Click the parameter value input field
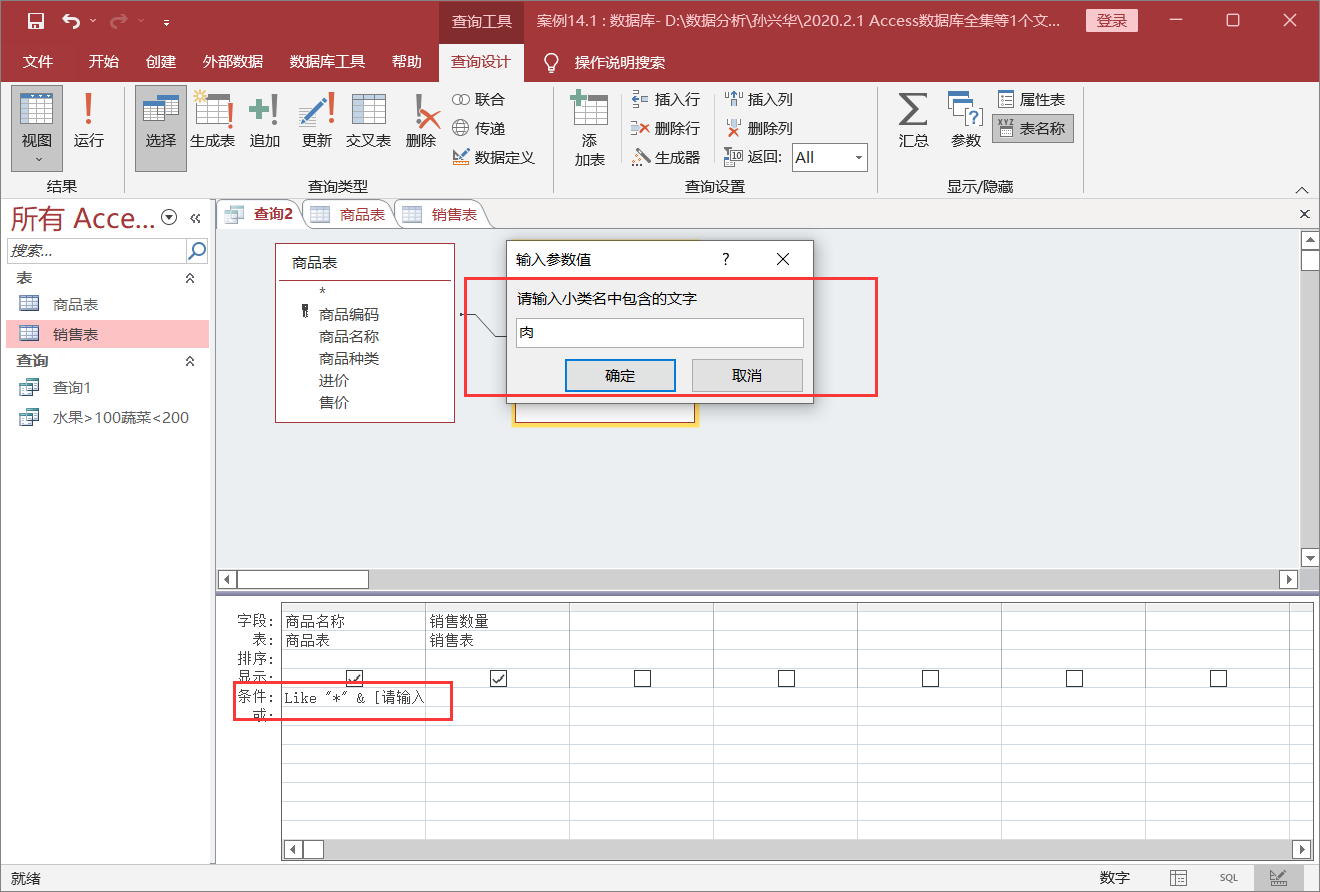 click(660, 333)
